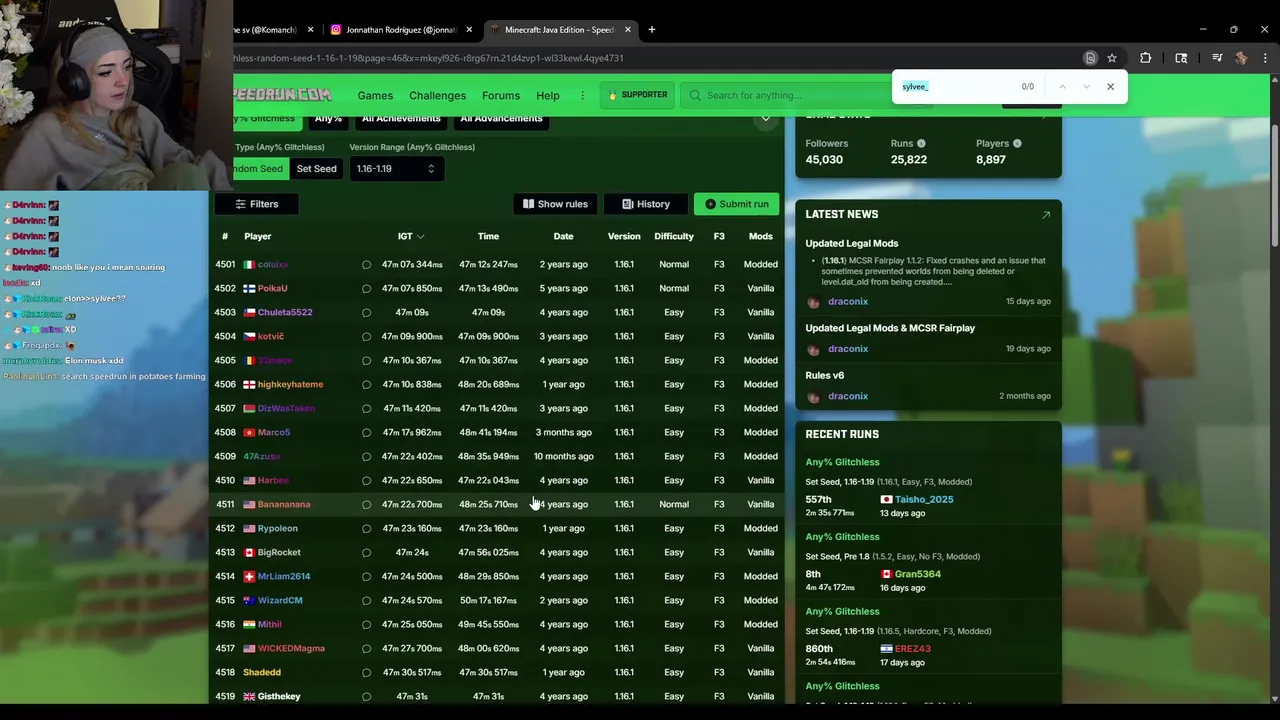Open Updated Legal Mods news link

point(852,244)
